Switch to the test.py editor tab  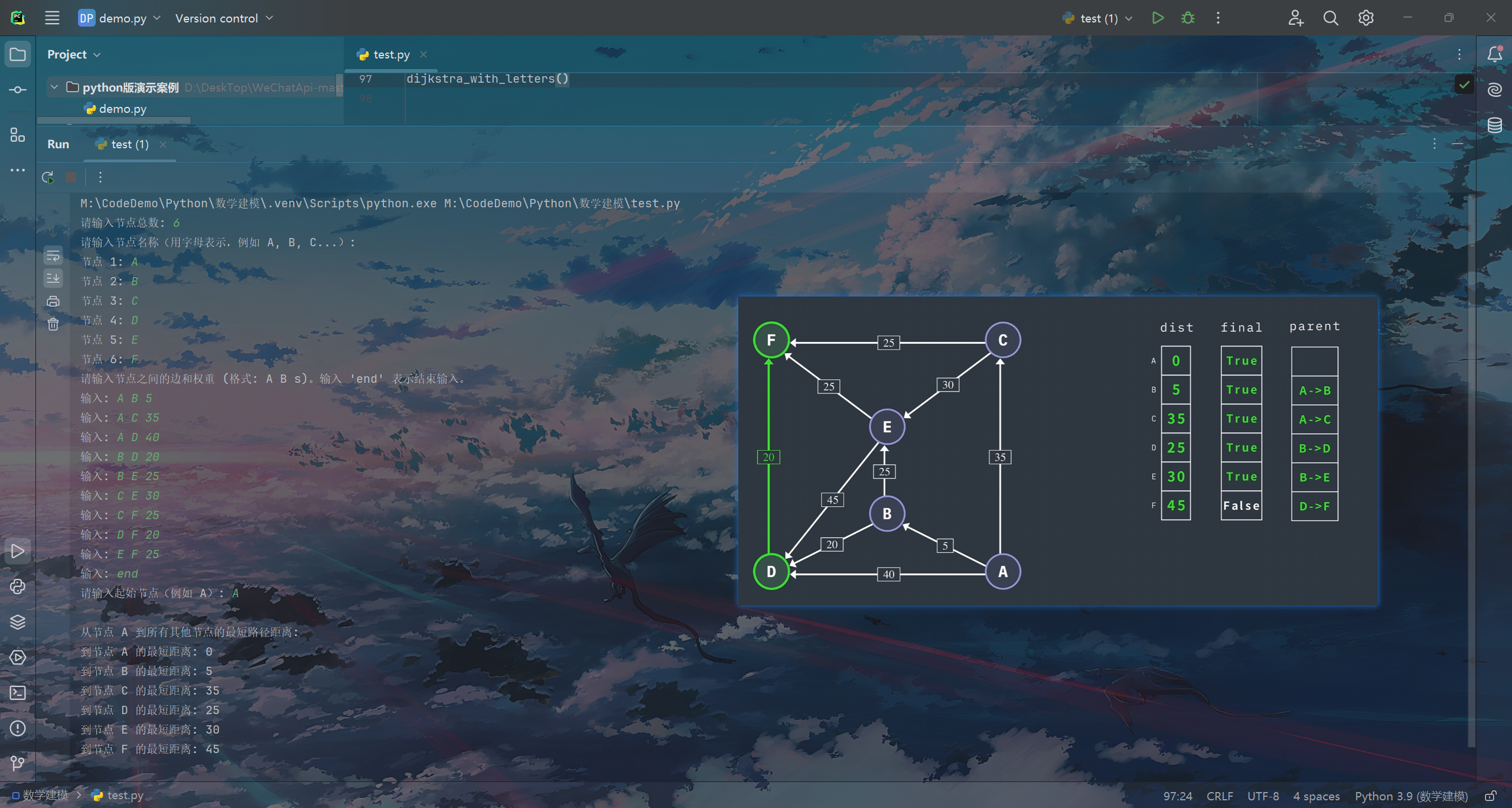pos(391,54)
